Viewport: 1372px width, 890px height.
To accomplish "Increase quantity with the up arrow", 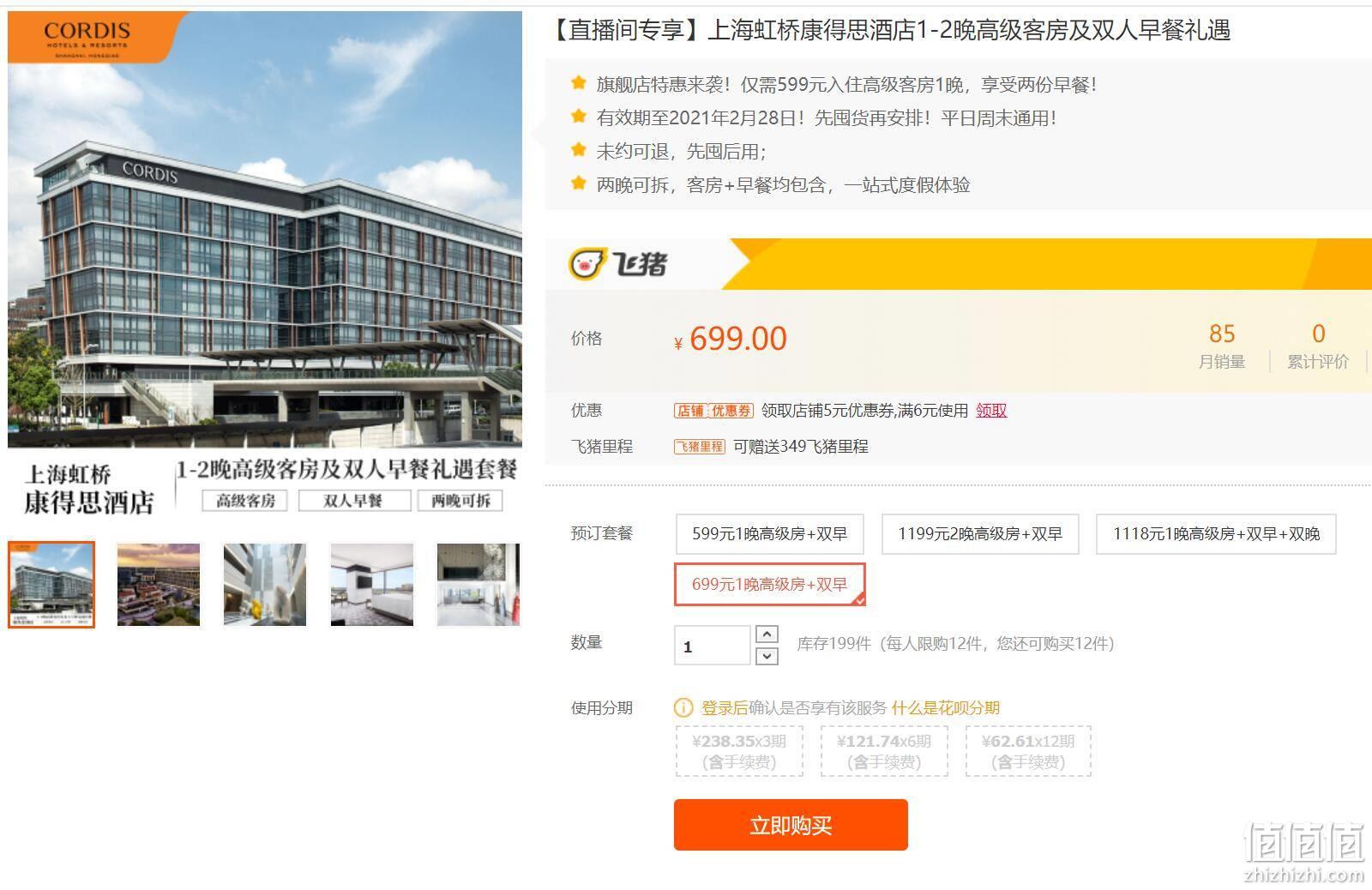I will coord(767,634).
